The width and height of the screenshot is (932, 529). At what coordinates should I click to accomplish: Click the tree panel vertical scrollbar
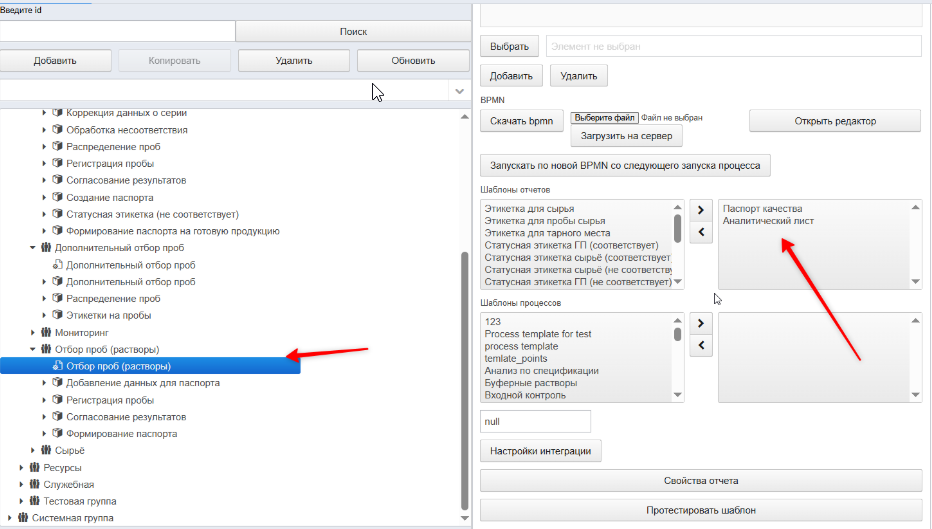[x=465, y=380]
